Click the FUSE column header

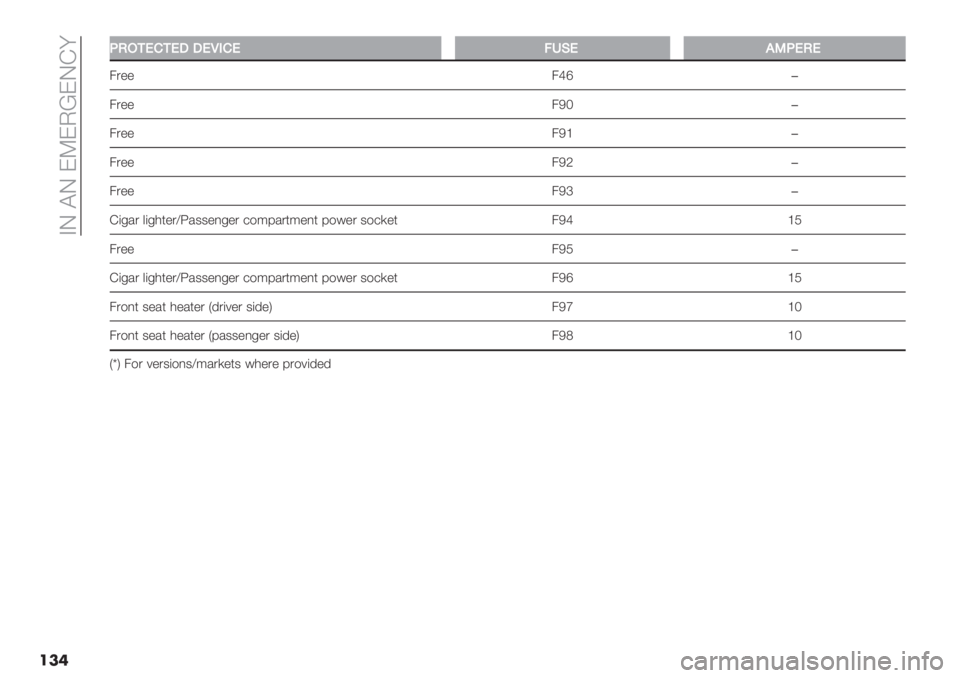(561, 48)
